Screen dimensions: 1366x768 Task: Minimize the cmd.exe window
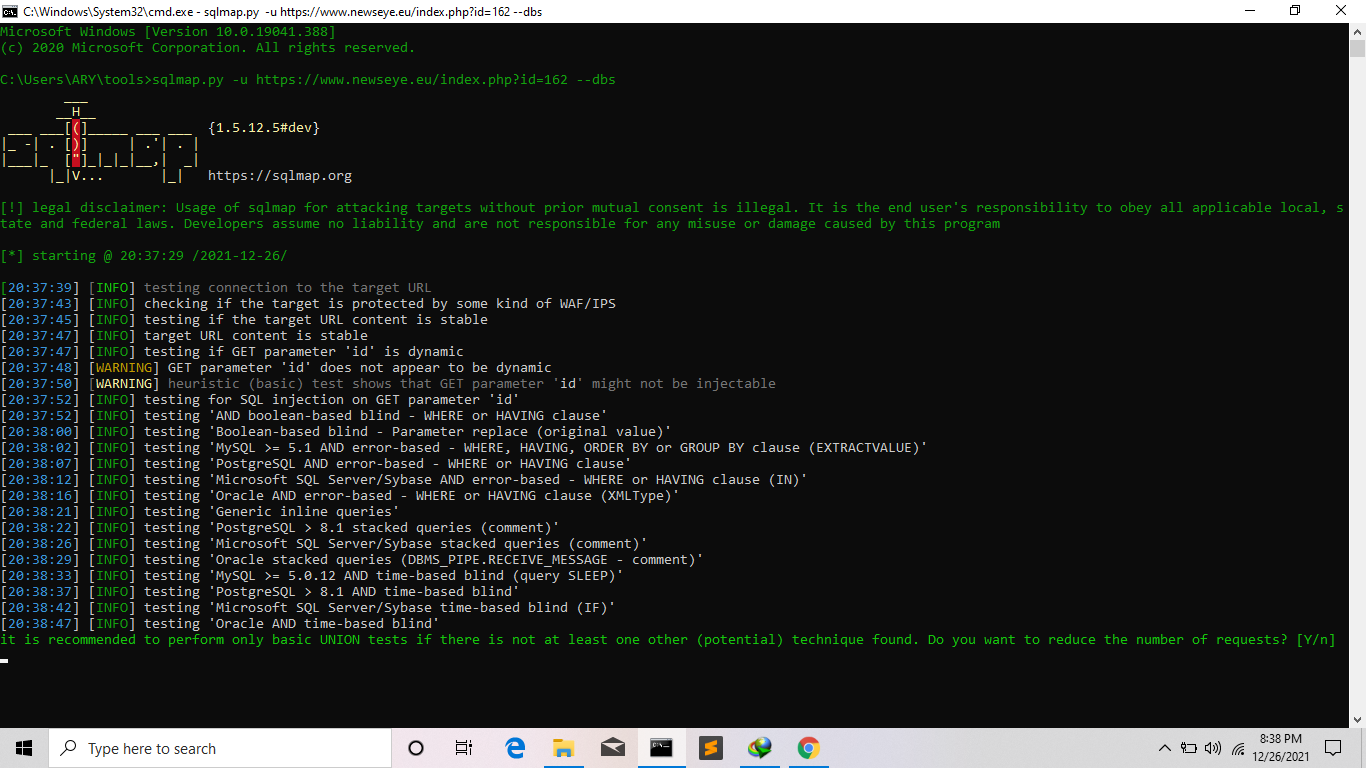point(1248,11)
